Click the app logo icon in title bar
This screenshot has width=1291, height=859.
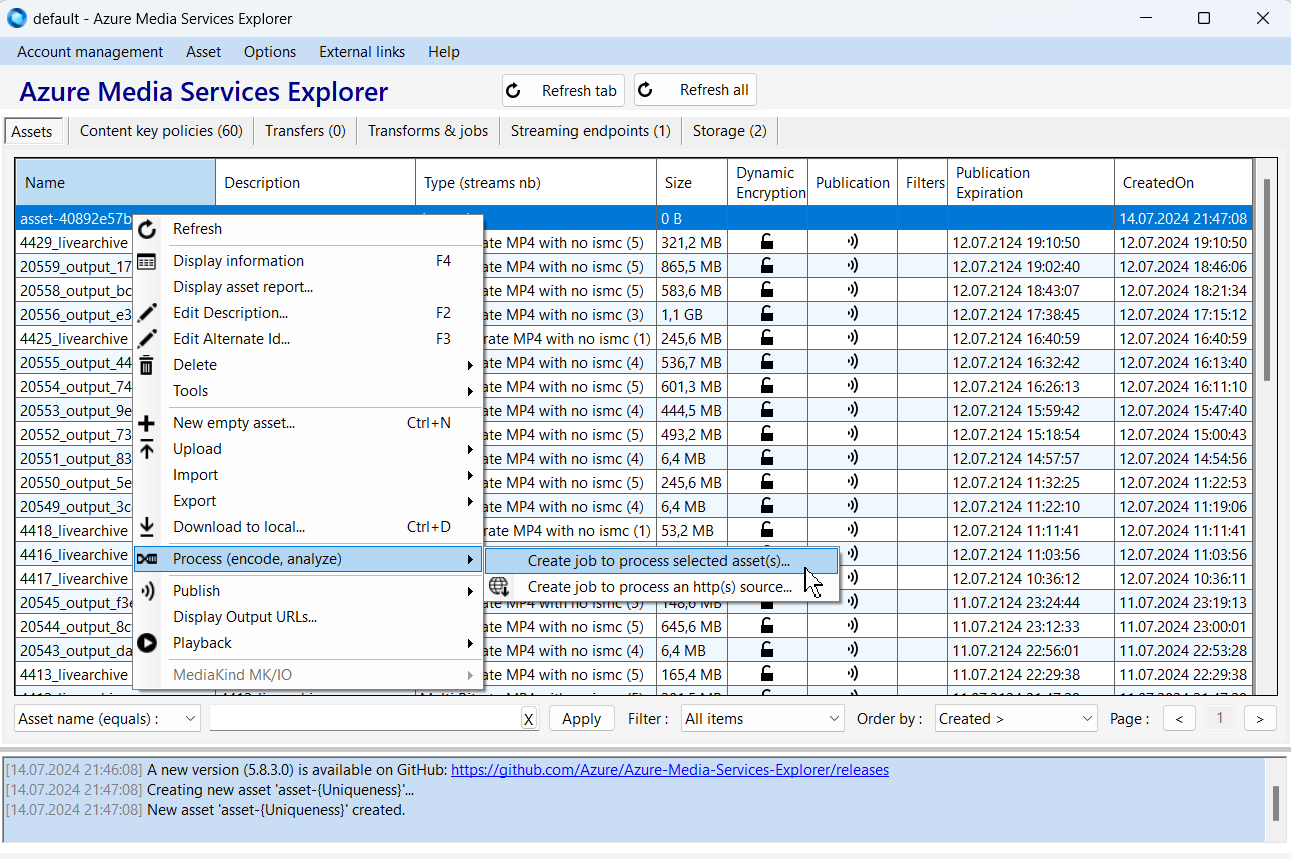click(17, 18)
